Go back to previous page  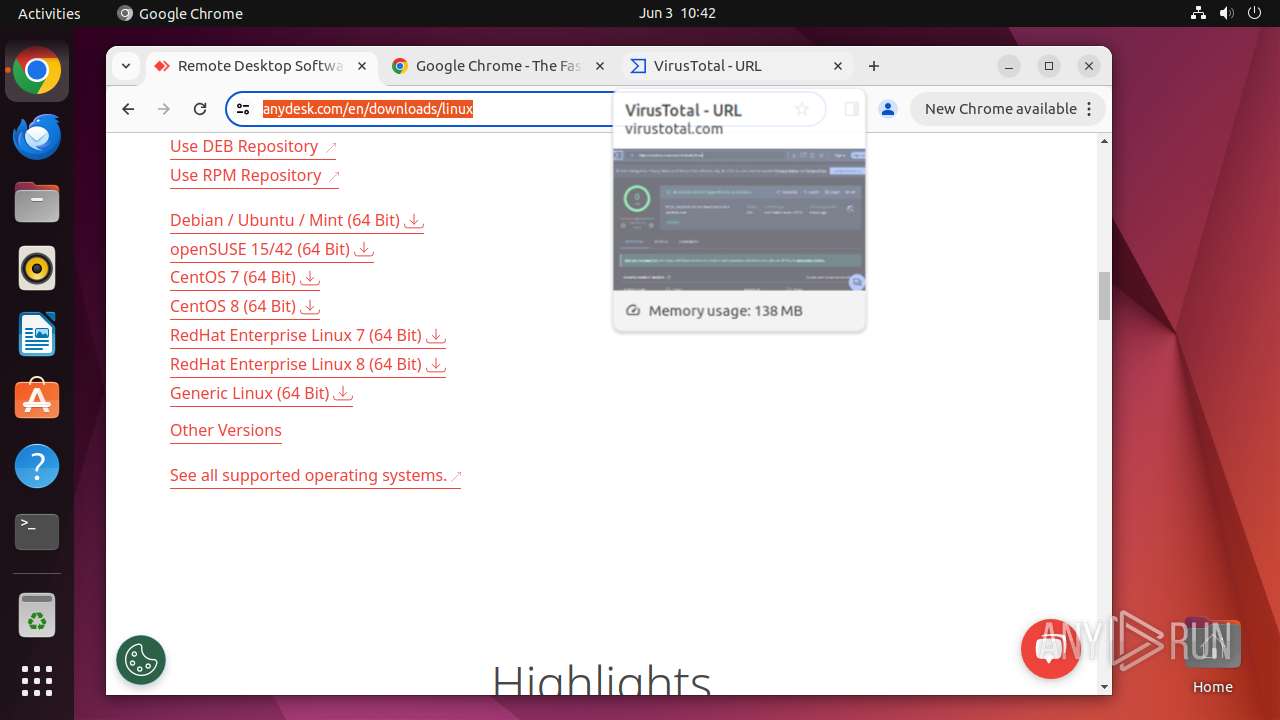point(128,109)
